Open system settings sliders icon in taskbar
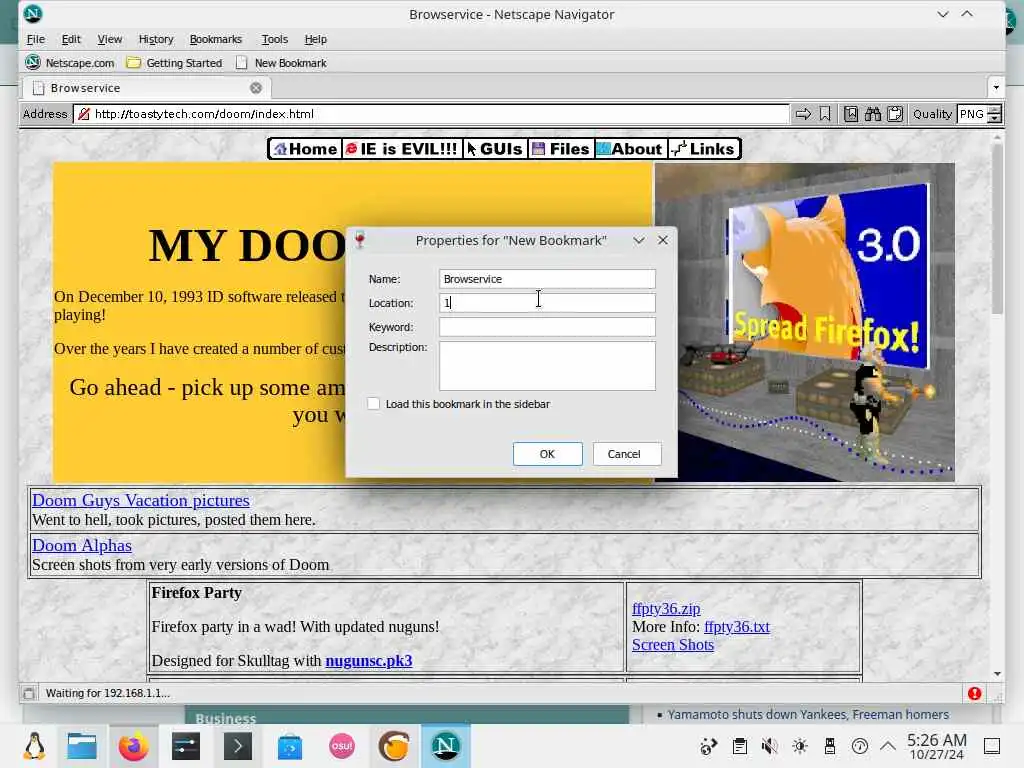1024x768 pixels. [185, 746]
